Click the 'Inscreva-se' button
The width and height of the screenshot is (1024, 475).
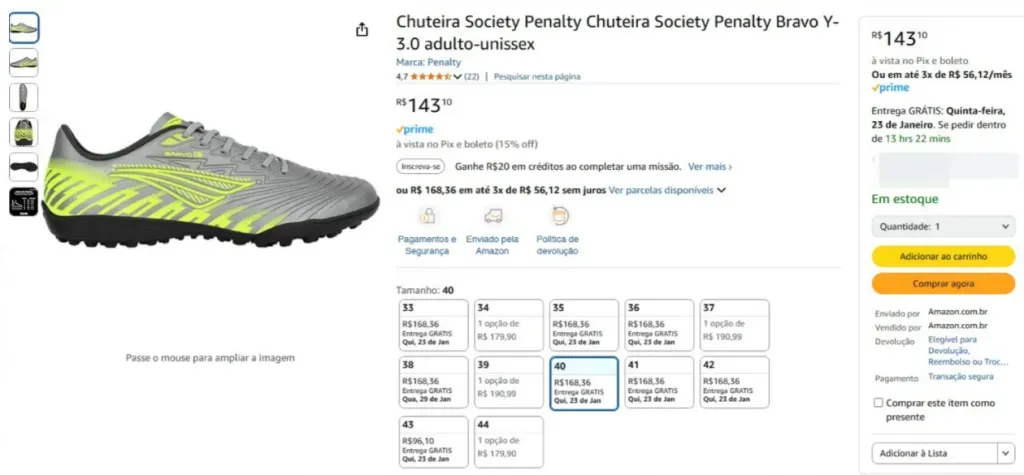pyautogui.click(x=421, y=167)
